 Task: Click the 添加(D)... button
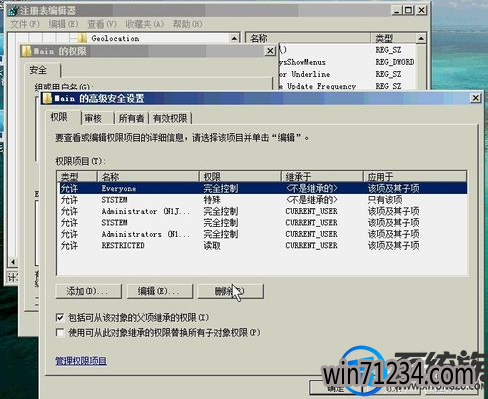[88, 291]
